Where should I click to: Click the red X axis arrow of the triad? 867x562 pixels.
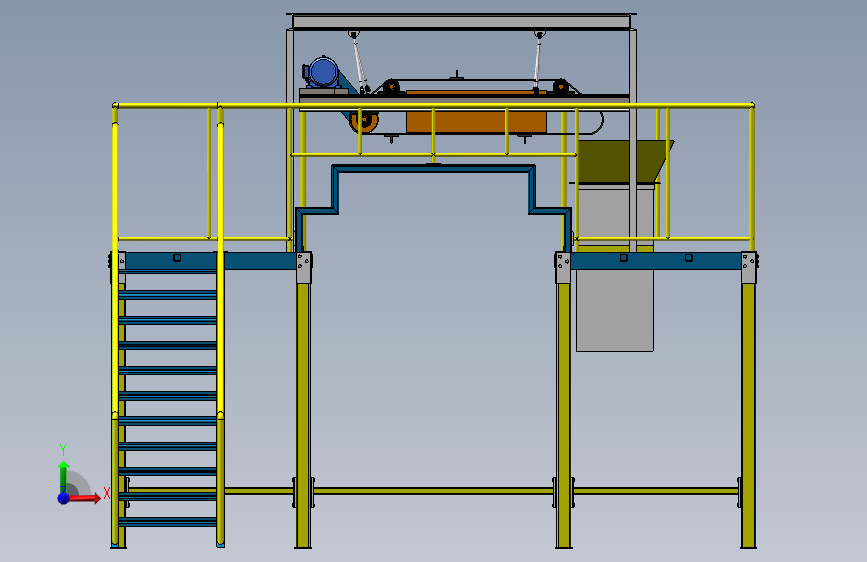pyautogui.click(x=84, y=498)
